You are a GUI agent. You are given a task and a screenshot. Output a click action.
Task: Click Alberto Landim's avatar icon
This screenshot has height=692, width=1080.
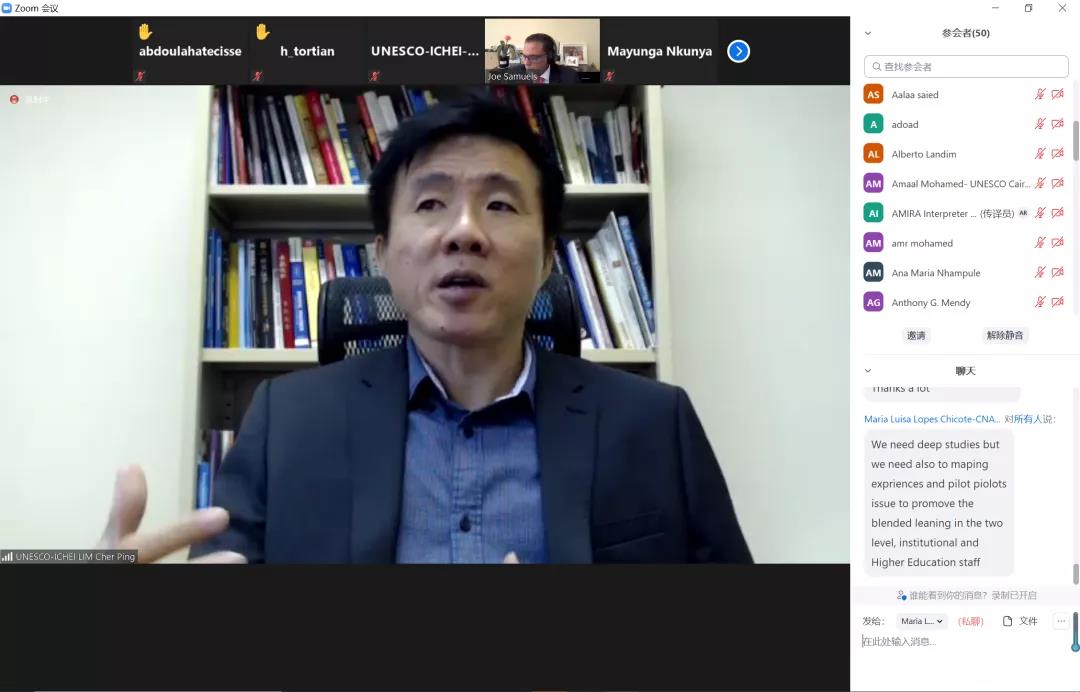pos(873,154)
